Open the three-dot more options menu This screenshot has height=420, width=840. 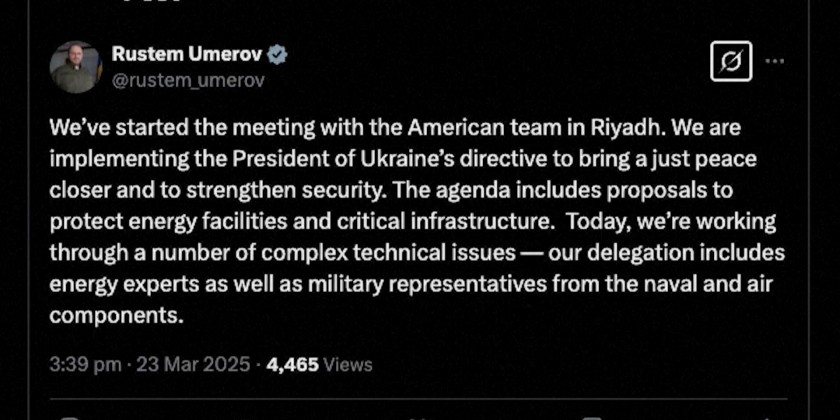tap(775, 61)
